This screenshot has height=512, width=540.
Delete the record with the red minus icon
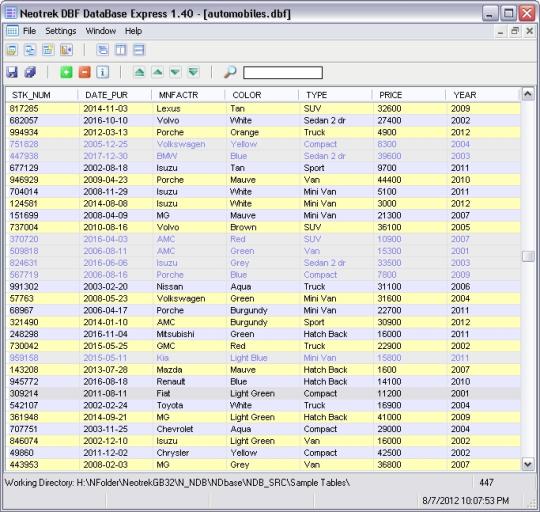(84, 72)
